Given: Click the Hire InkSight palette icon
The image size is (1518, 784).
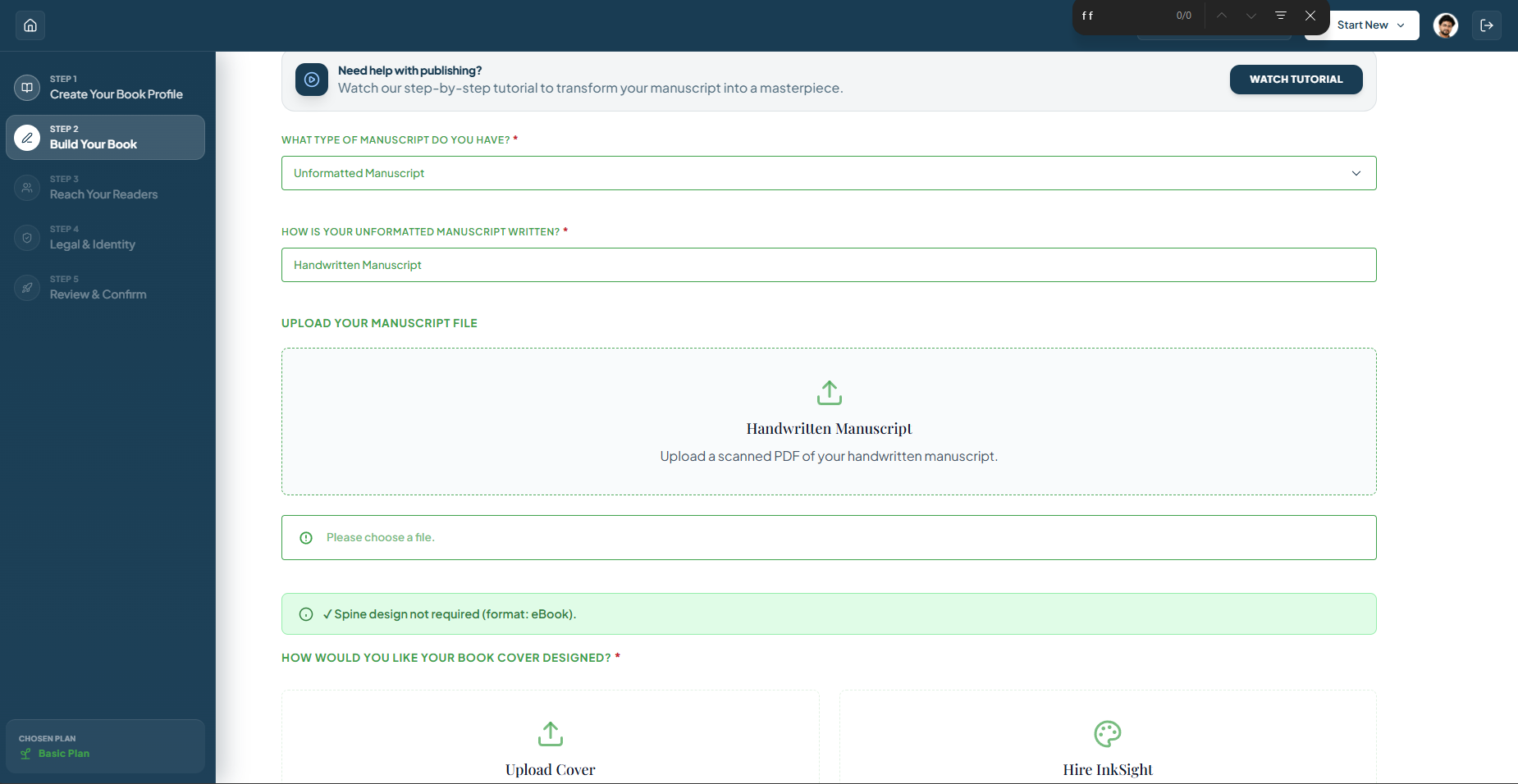Looking at the screenshot, I should [x=1108, y=734].
